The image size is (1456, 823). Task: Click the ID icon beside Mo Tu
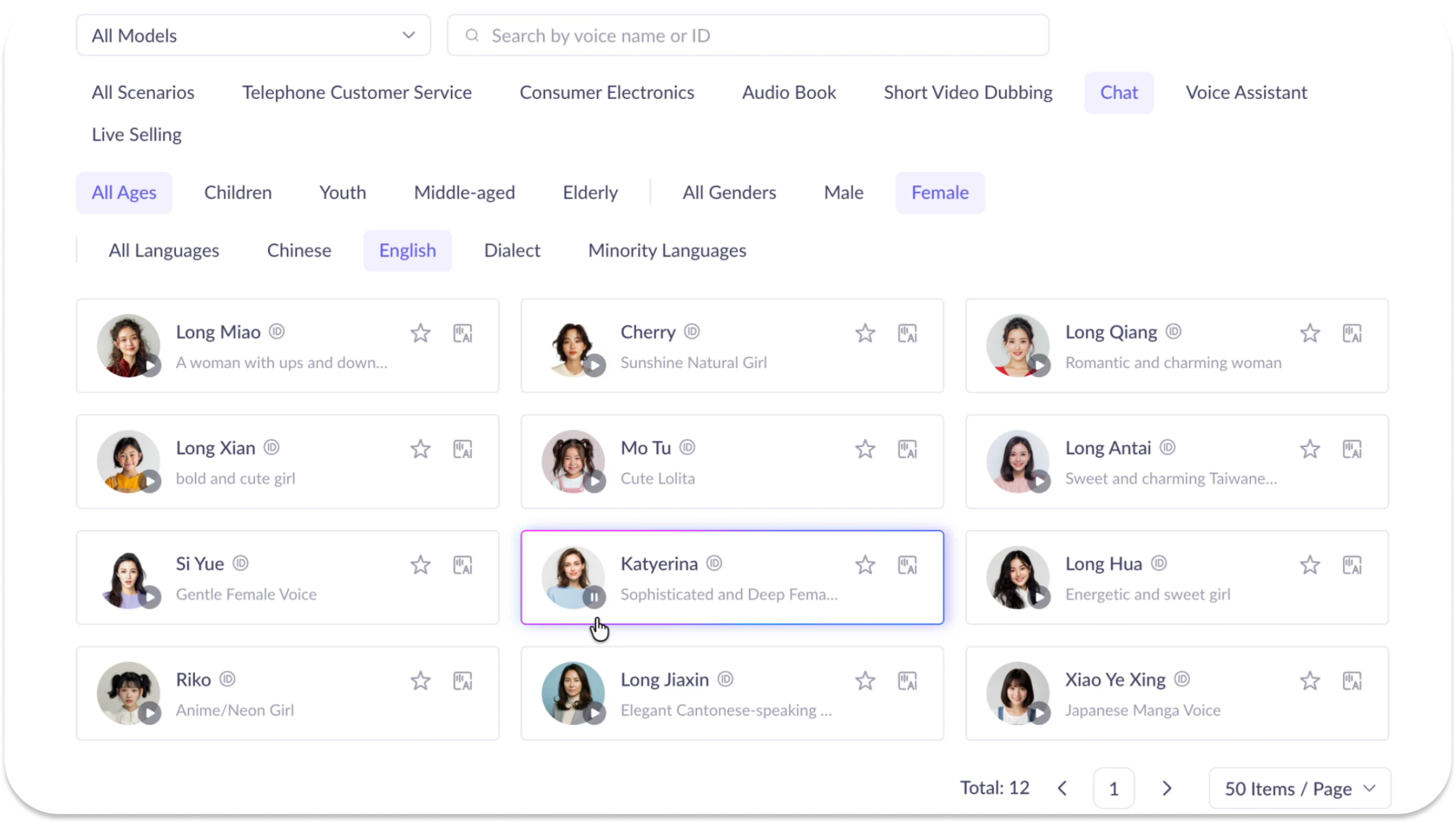click(687, 448)
